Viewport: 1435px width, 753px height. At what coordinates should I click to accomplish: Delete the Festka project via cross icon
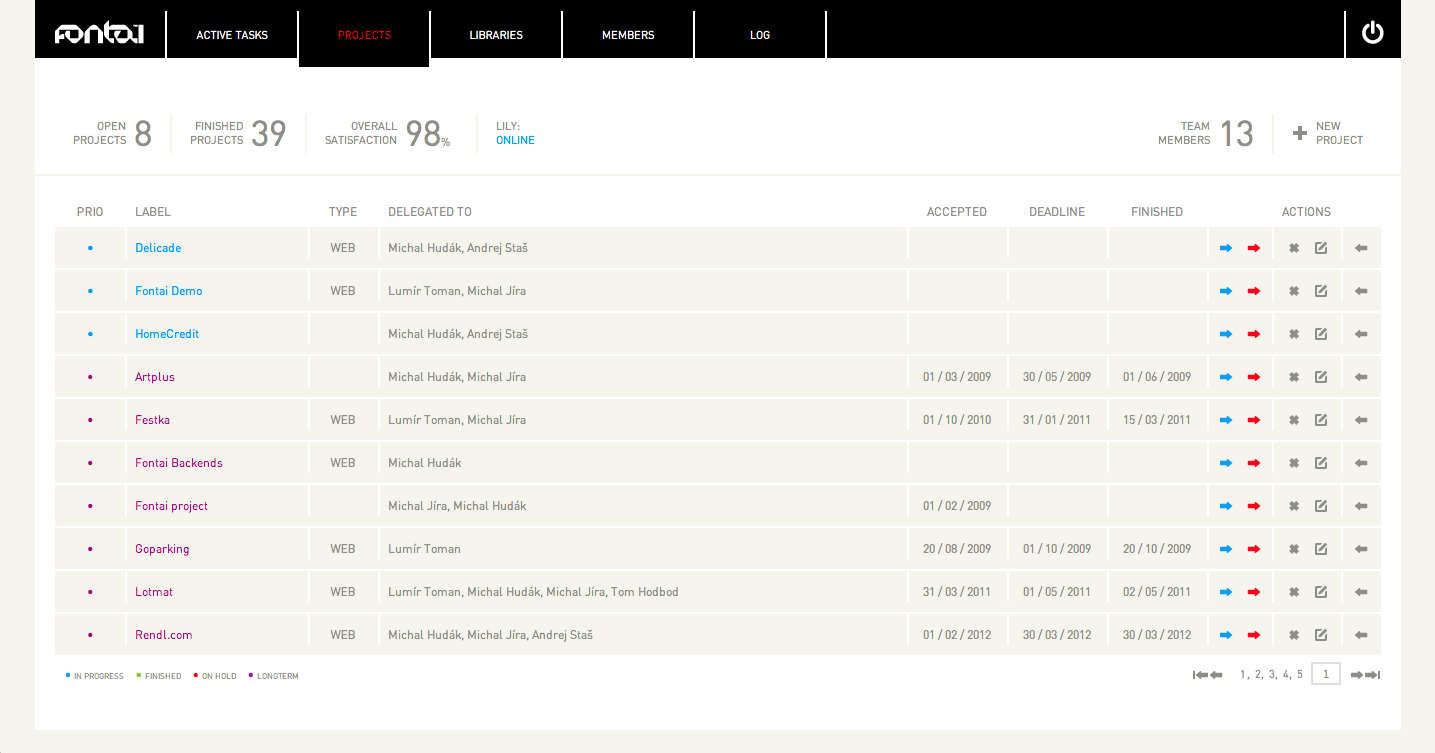pos(1294,420)
